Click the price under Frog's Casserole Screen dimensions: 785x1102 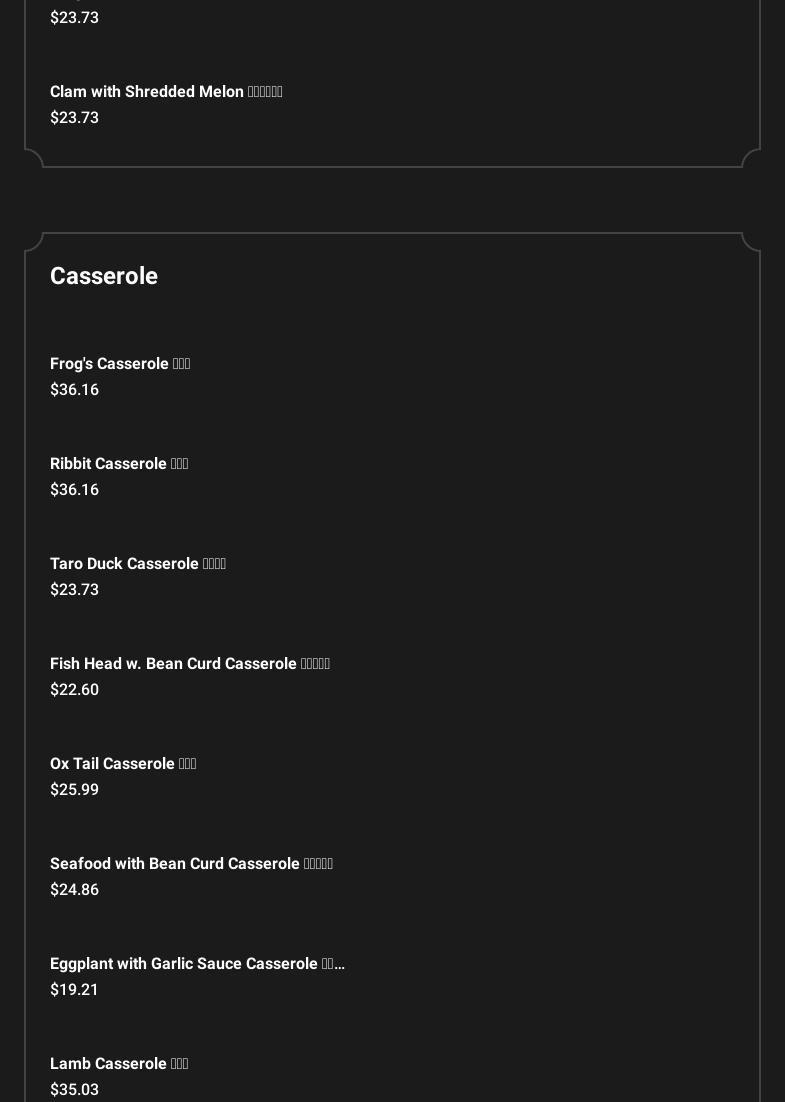(x=75, y=390)
